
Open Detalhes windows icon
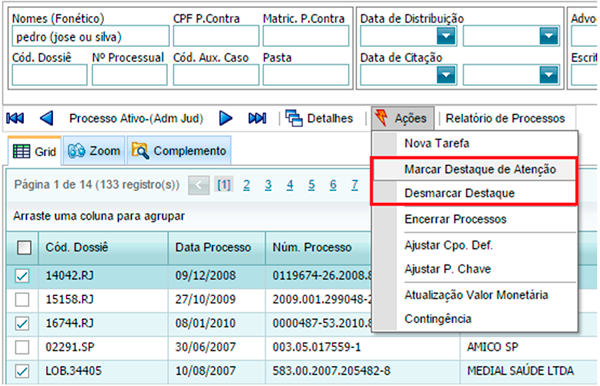(294, 118)
